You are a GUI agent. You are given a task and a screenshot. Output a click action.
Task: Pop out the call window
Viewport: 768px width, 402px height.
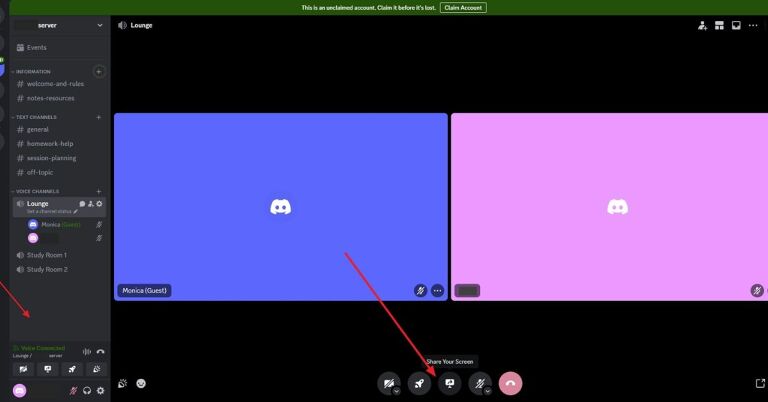click(760, 383)
